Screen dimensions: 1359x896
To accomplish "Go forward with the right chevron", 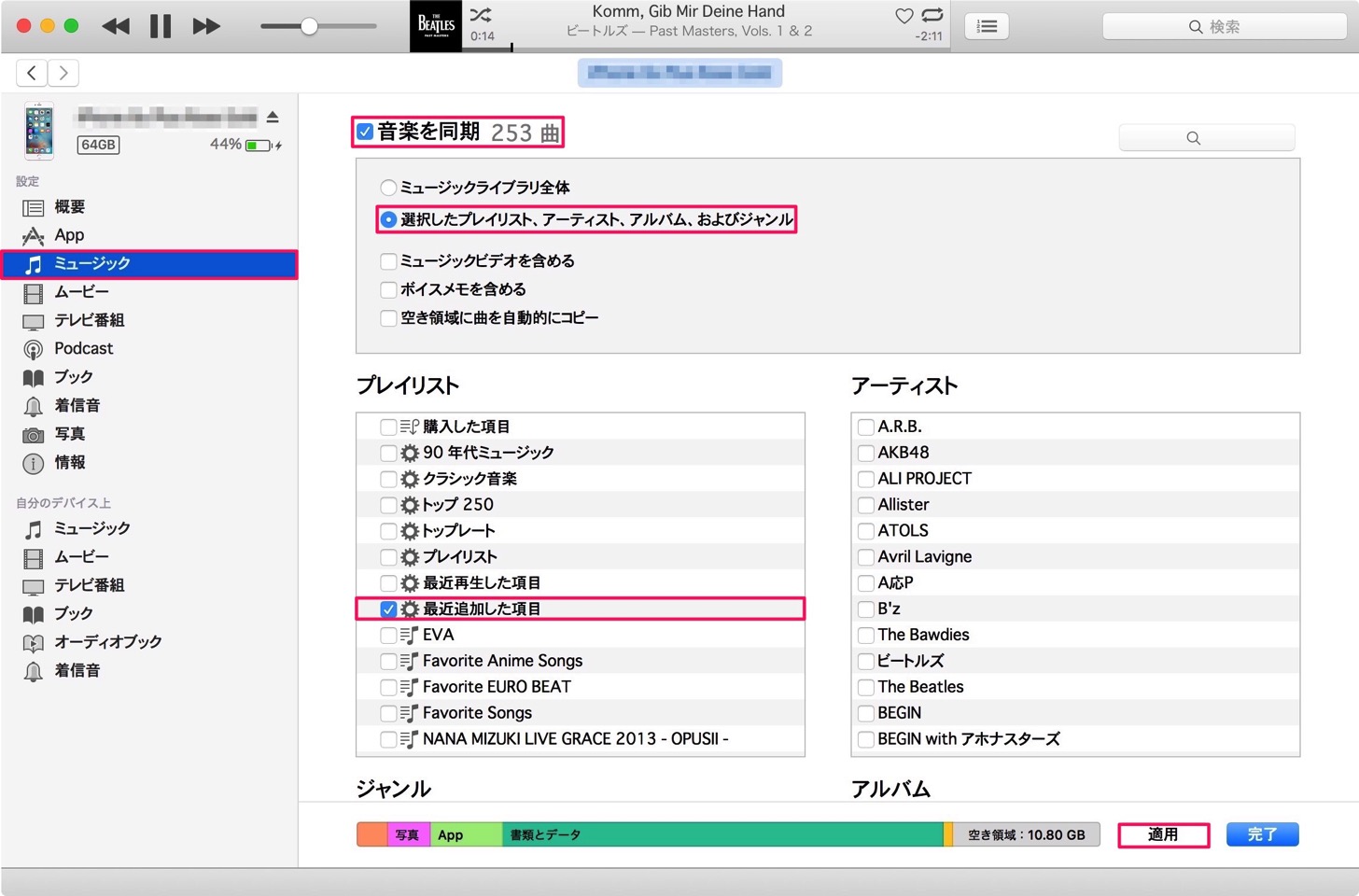I will (63, 73).
